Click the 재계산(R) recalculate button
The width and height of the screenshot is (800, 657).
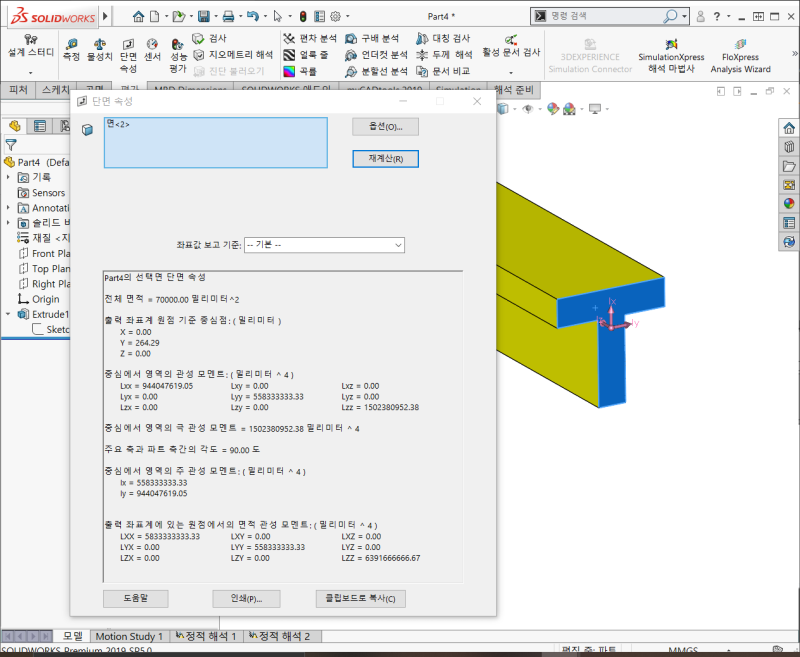385,159
